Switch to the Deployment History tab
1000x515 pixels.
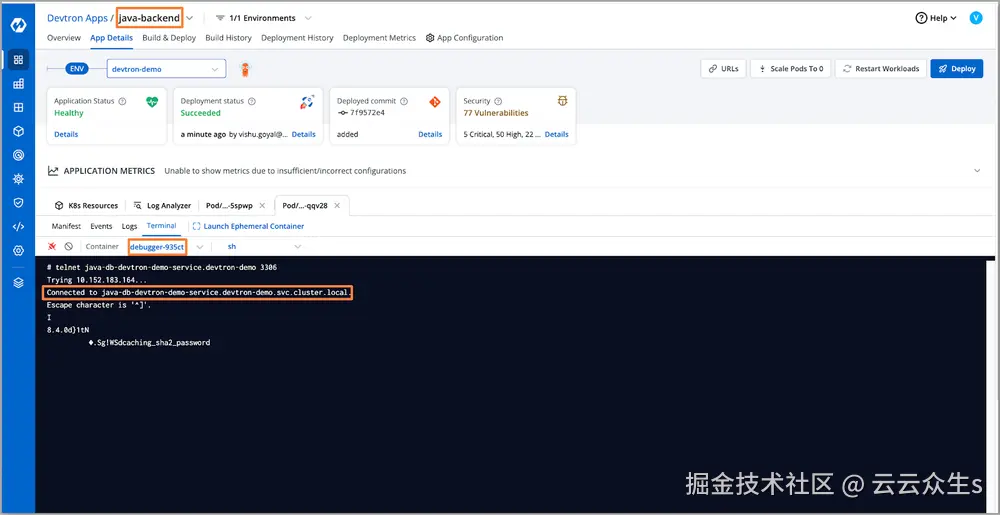pyautogui.click(x=297, y=38)
